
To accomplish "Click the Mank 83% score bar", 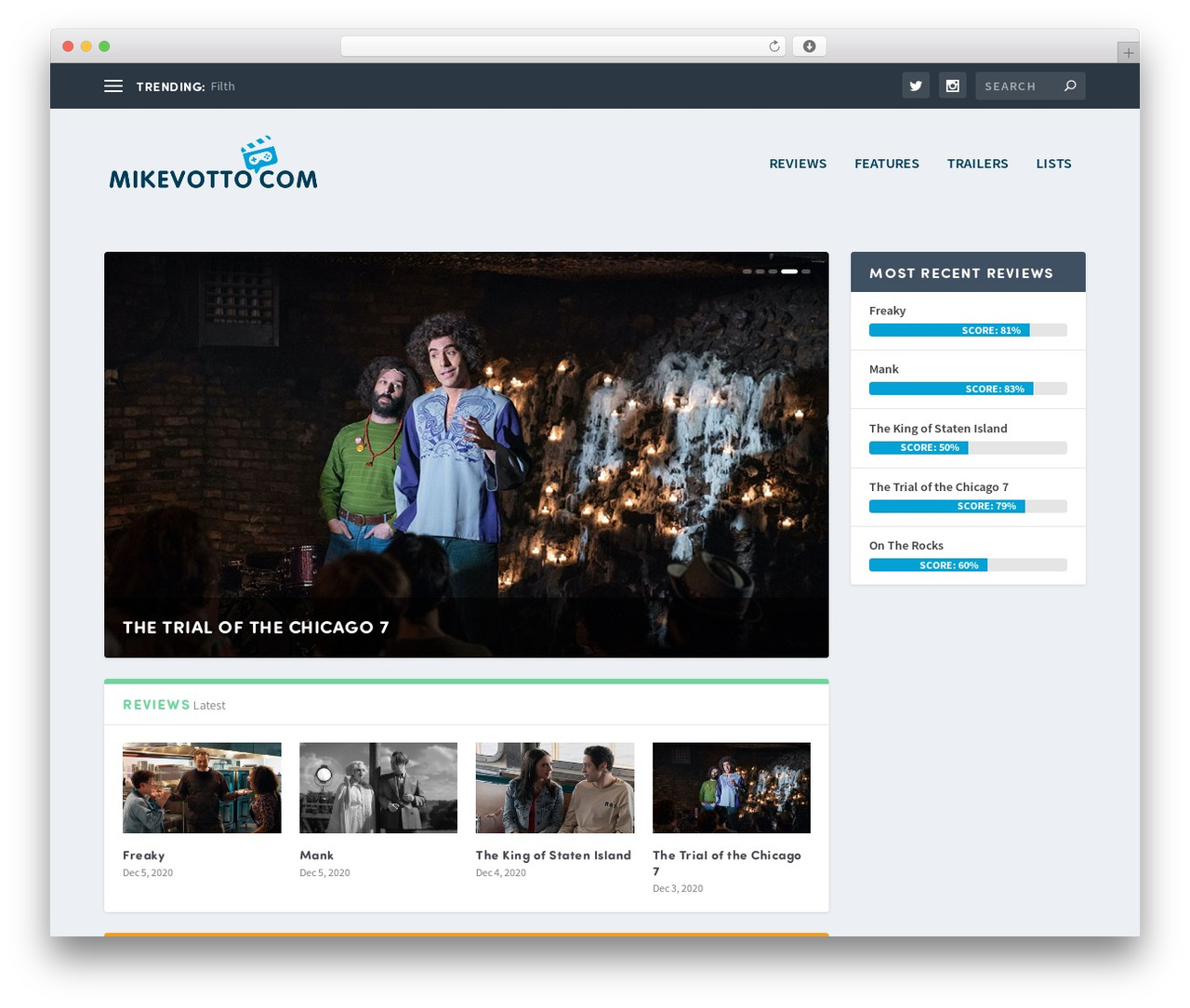I will click(x=968, y=389).
